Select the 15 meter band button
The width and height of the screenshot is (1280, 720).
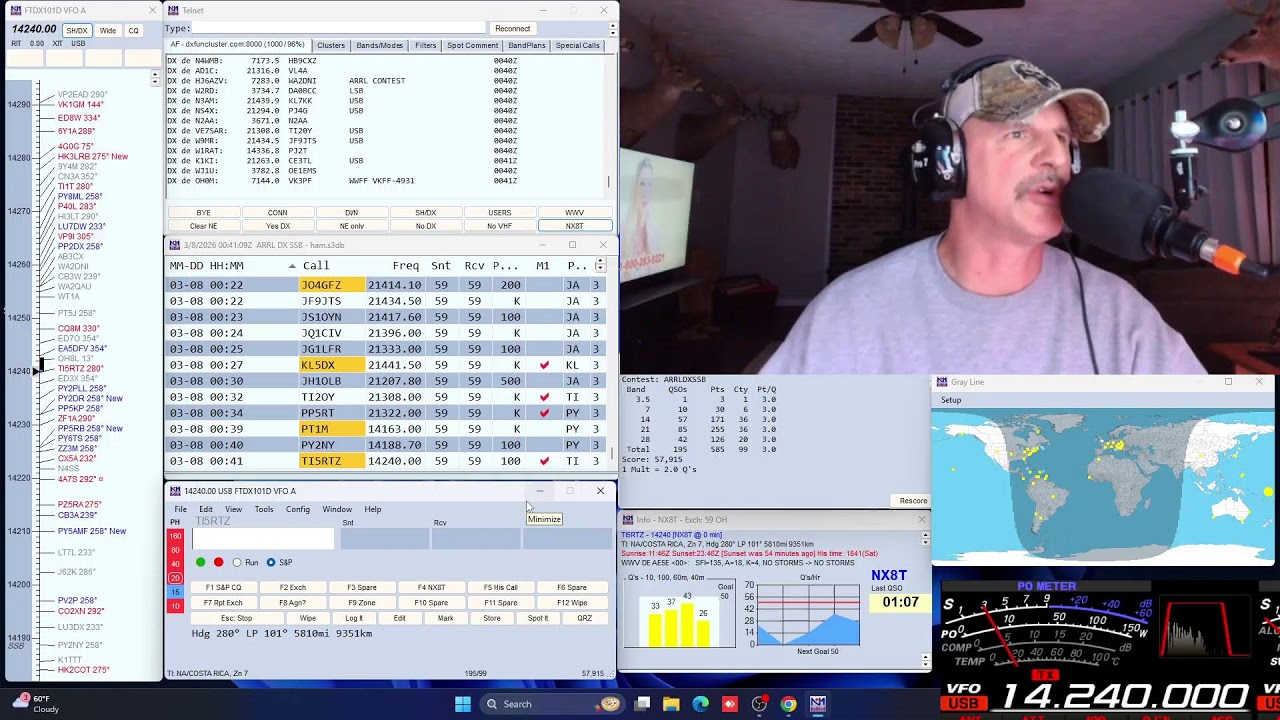pyautogui.click(x=175, y=592)
